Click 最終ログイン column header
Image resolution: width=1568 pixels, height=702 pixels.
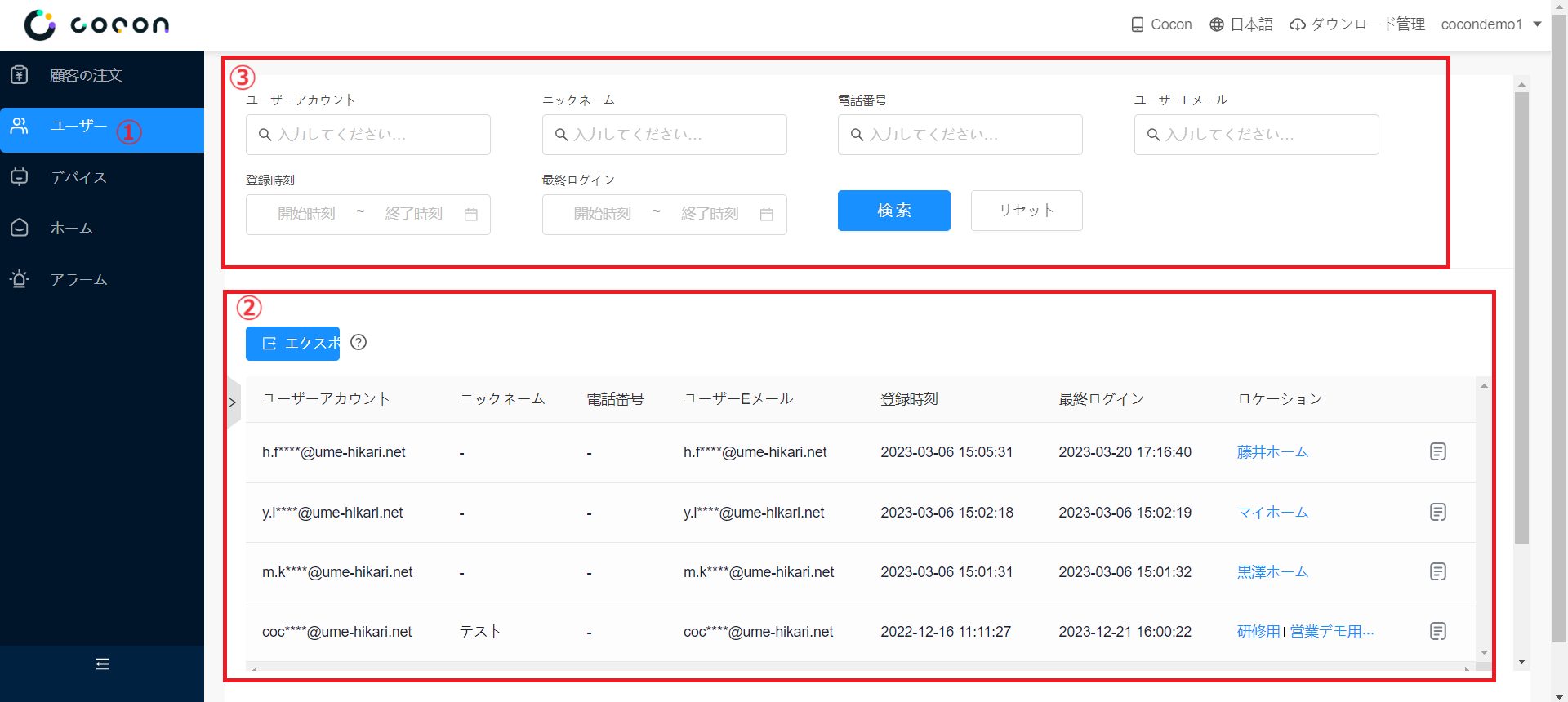(x=1101, y=399)
